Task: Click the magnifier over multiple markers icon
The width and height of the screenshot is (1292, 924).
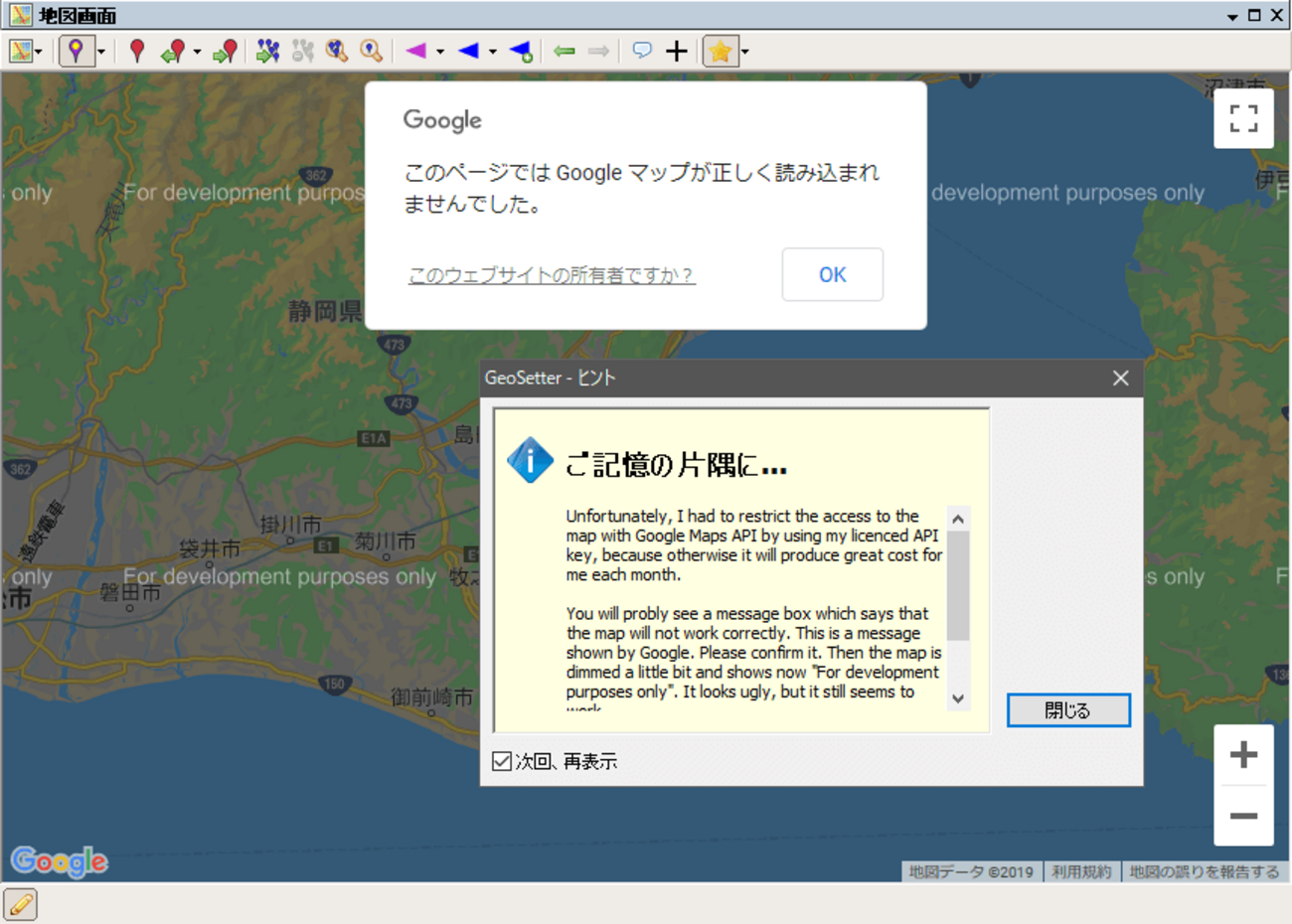Action: [x=337, y=51]
